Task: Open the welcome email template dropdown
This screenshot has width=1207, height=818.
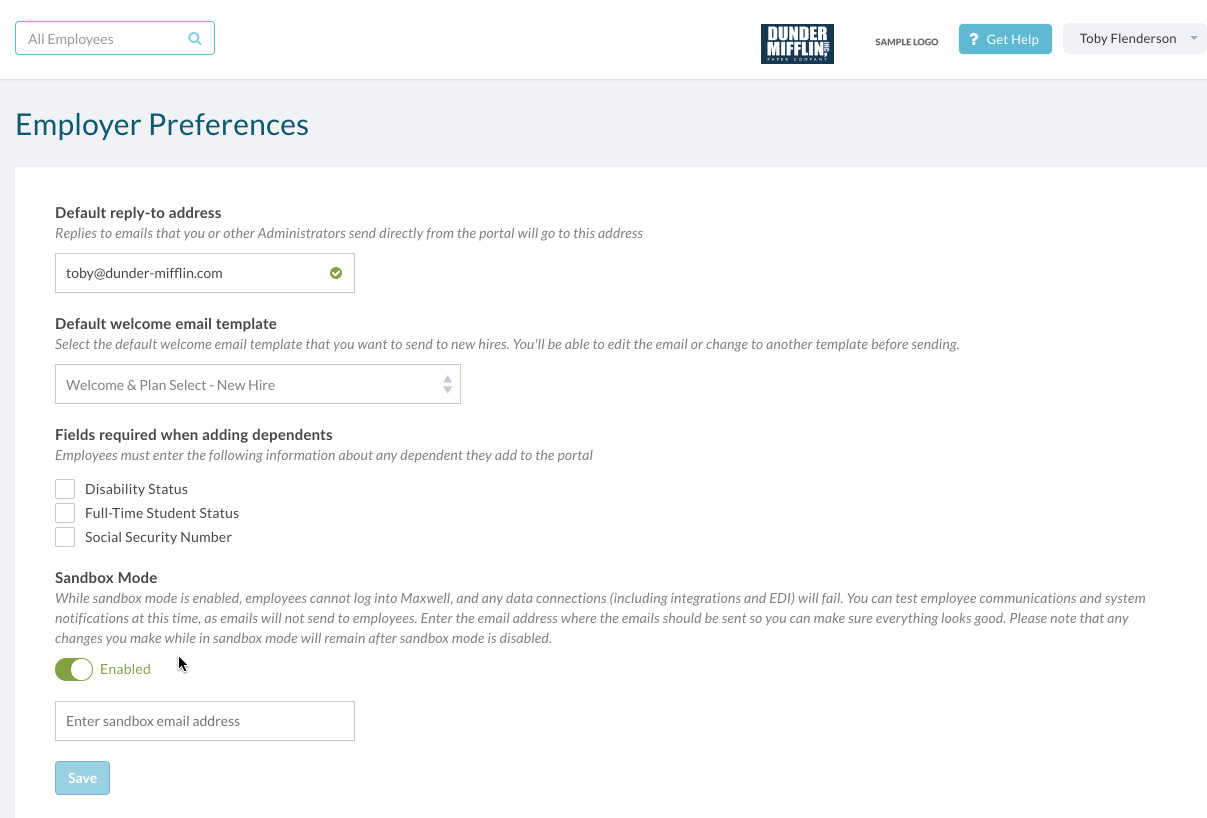Action: [x=258, y=384]
